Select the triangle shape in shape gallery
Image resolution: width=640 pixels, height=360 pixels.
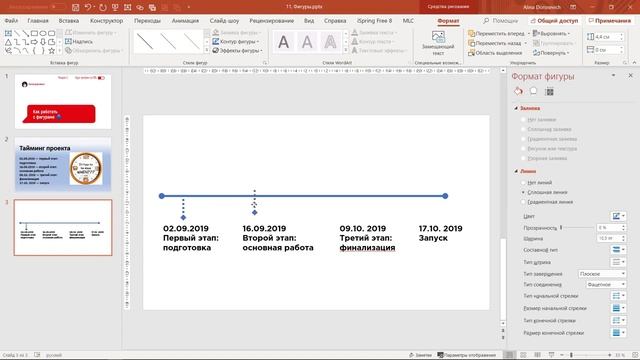8,42
